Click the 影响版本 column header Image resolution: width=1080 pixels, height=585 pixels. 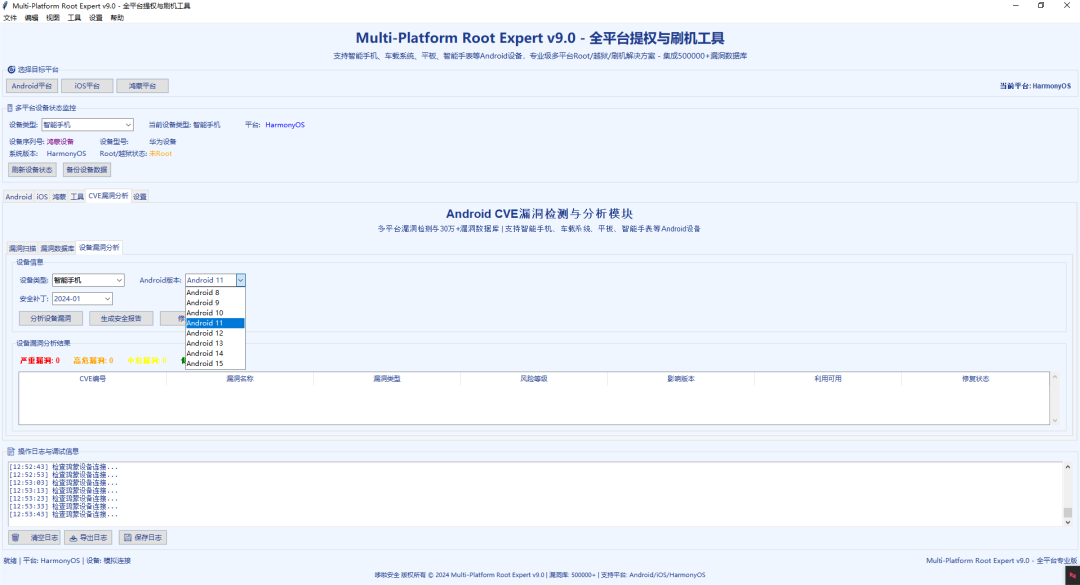coord(681,379)
